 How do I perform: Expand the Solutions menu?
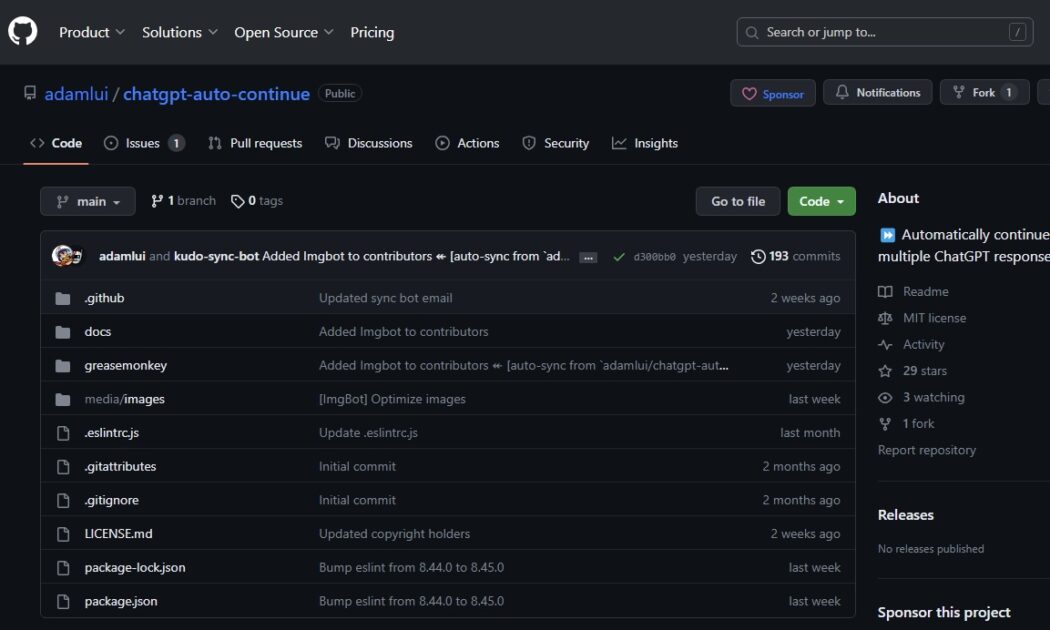pyautogui.click(x=179, y=32)
